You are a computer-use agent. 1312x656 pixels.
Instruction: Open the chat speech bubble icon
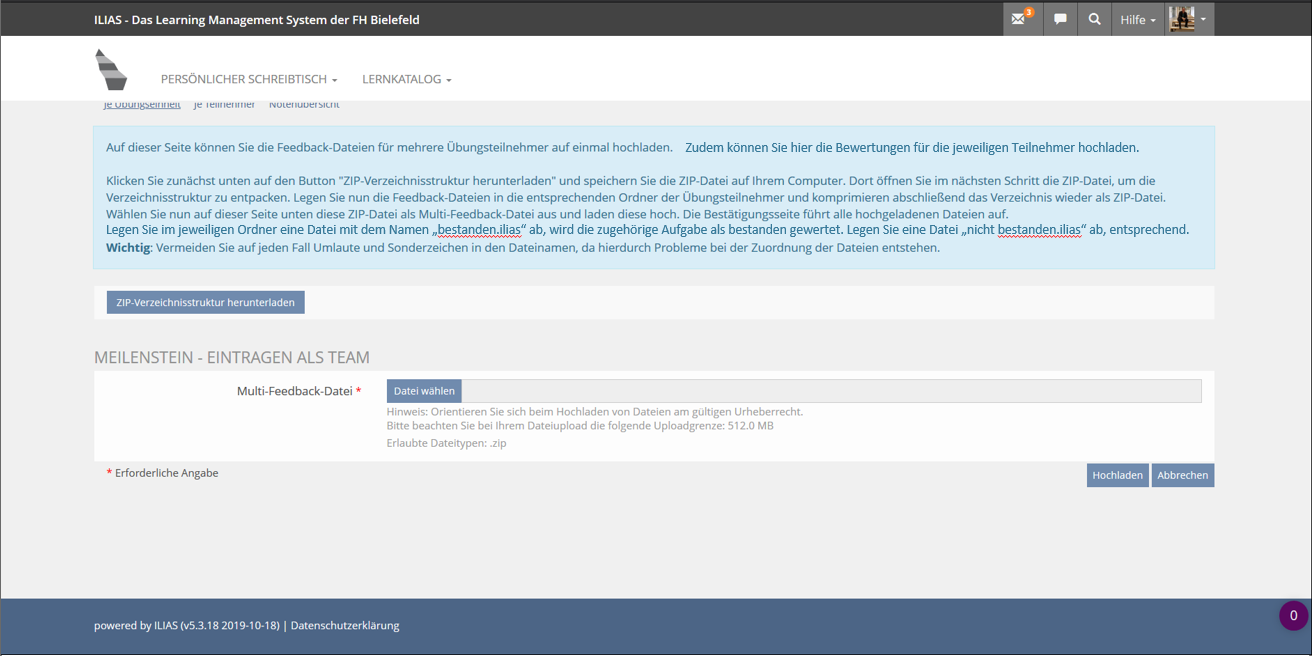click(x=1060, y=20)
